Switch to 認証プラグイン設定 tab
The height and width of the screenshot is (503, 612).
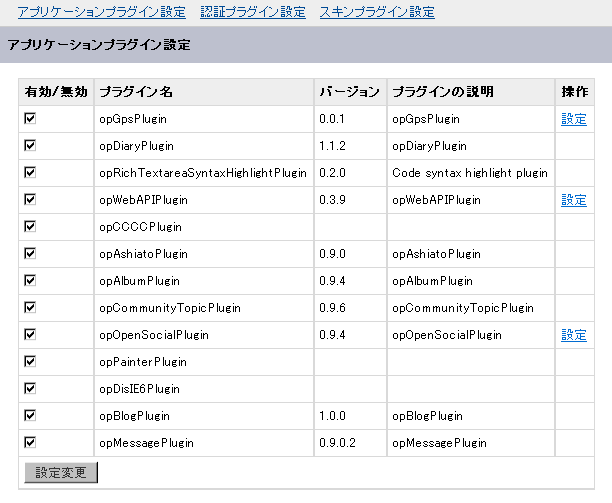[253, 13]
